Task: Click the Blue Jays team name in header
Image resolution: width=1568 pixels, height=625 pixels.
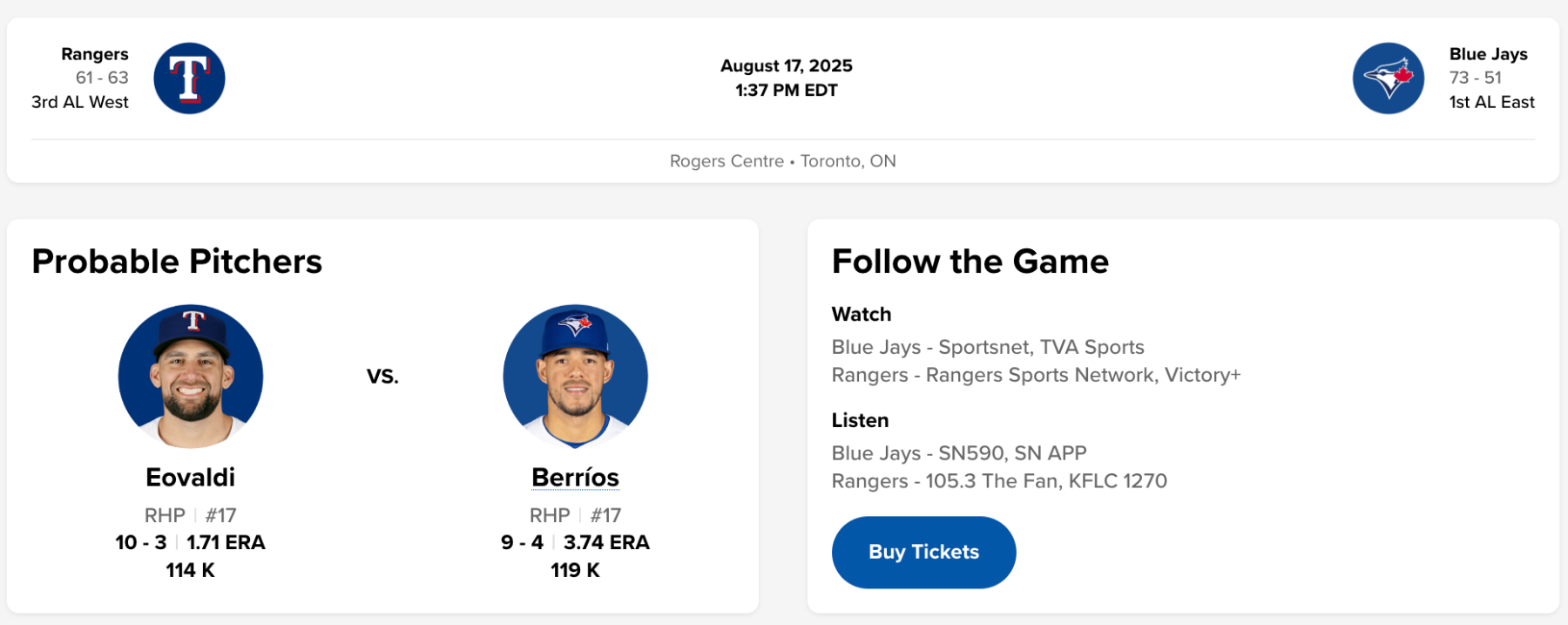Action: (x=1488, y=54)
